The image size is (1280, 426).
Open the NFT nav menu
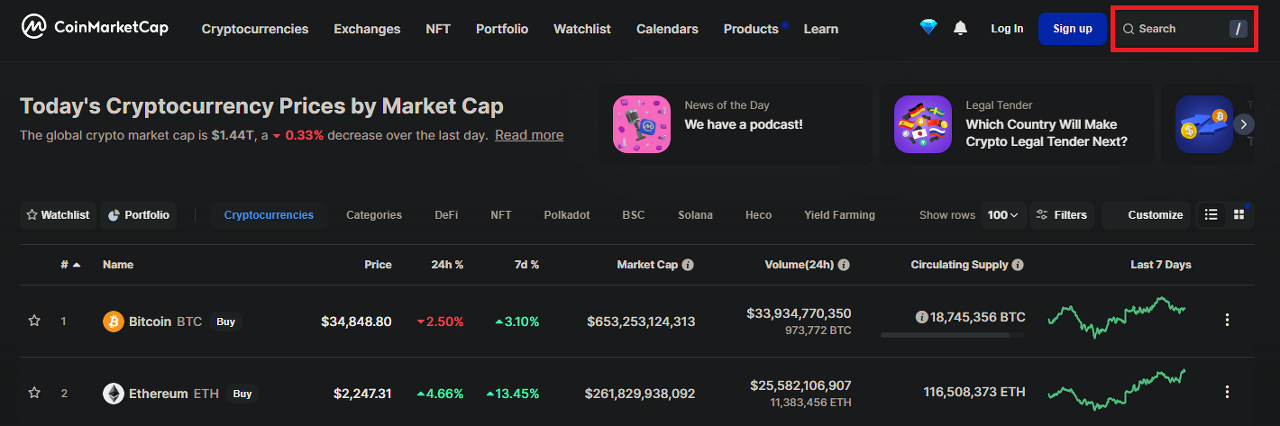click(x=438, y=29)
